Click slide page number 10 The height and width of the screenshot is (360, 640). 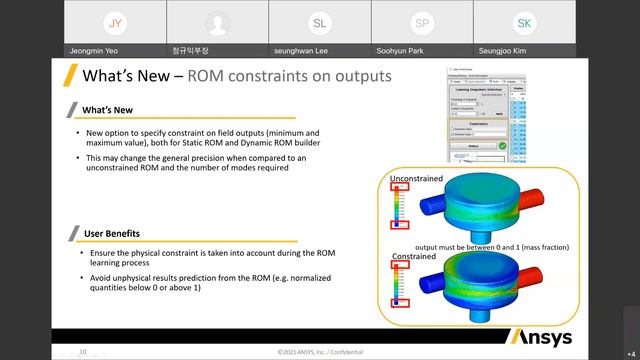pyautogui.click(x=83, y=351)
